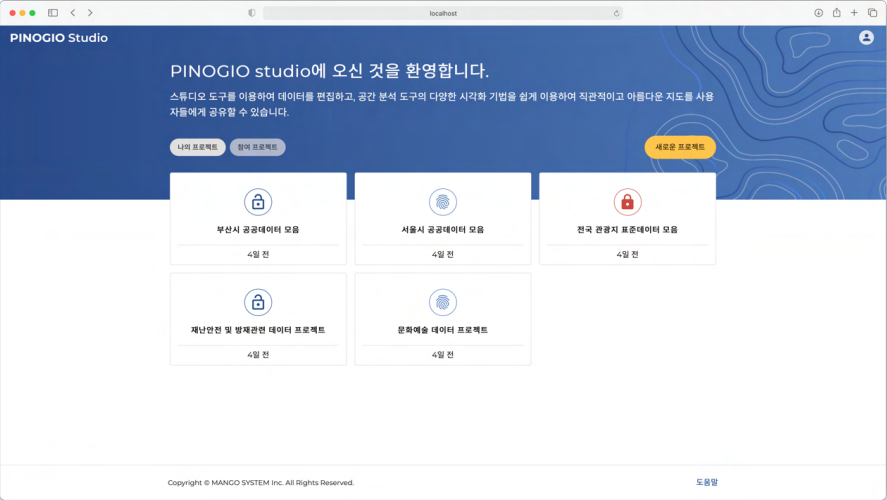Switch to the 참여 프로젝트 tab
The image size is (887, 500).
coord(257,147)
